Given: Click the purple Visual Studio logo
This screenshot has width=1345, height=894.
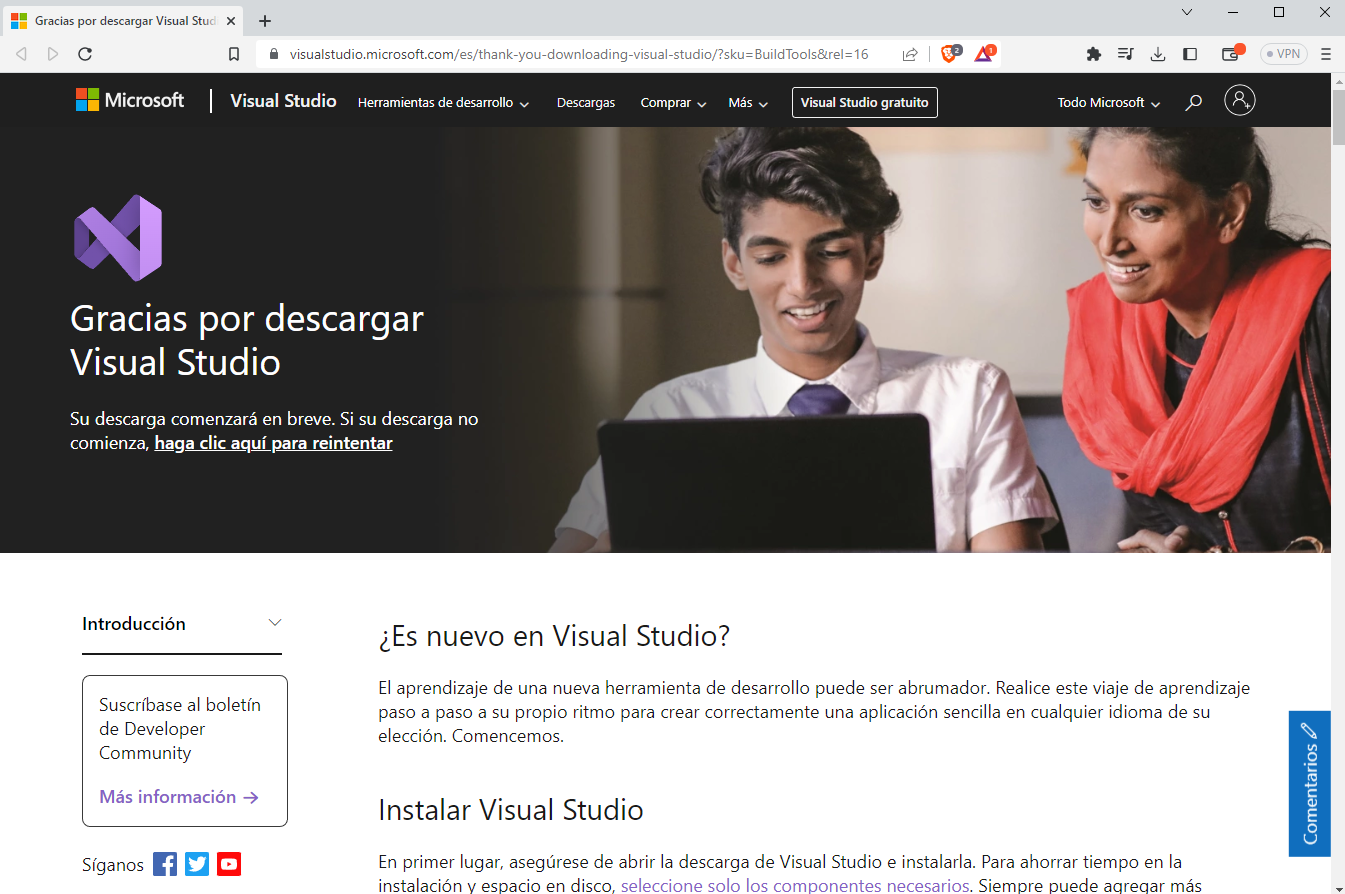Looking at the screenshot, I should pos(118,238).
